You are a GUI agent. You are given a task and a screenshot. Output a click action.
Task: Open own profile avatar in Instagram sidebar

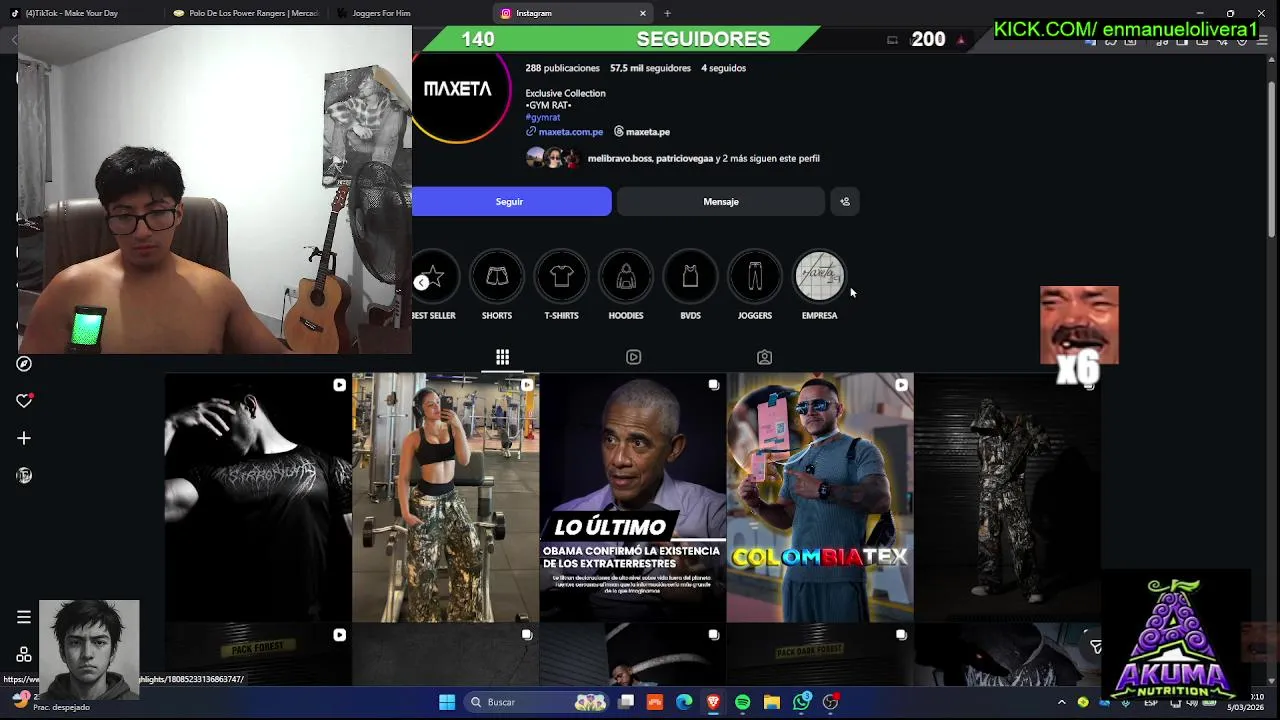[24, 476]
